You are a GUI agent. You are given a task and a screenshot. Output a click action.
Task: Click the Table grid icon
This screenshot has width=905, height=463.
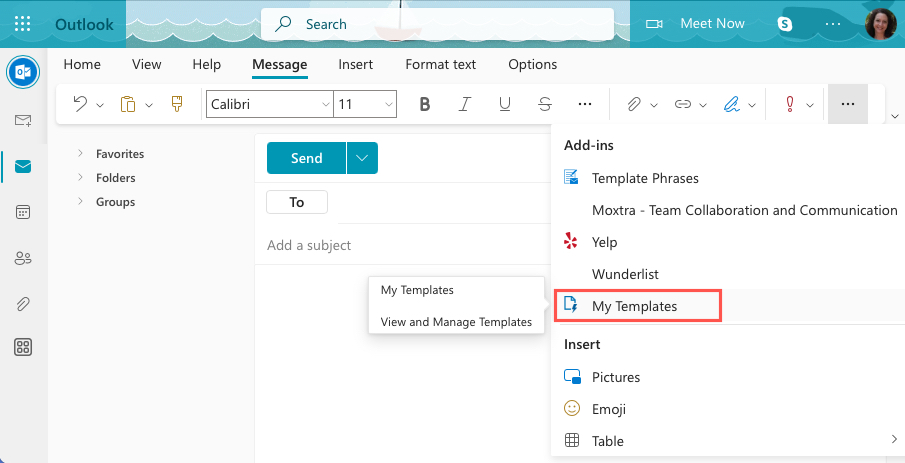(571, 440)
